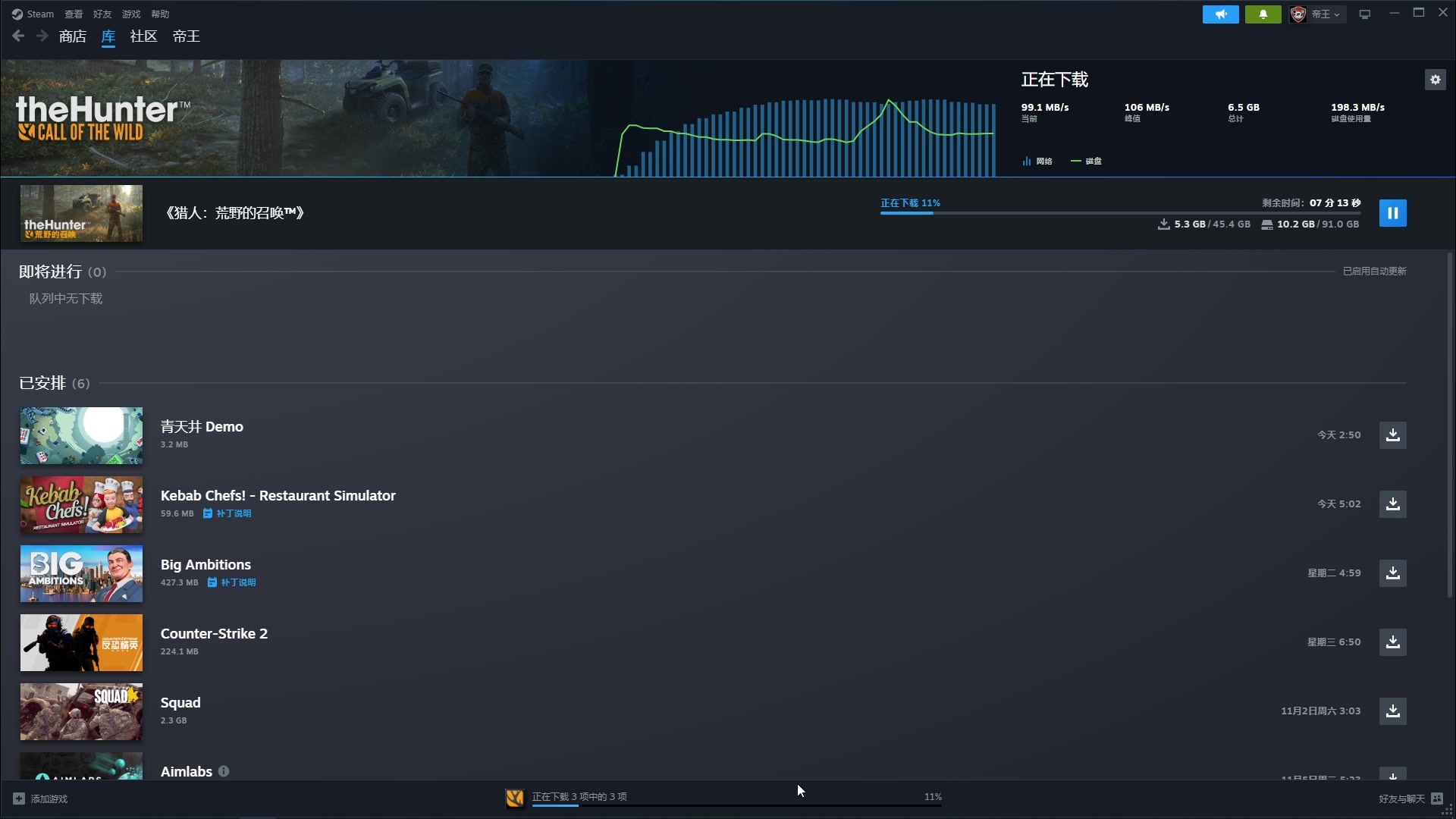
Task: Open 好友与聊天 panel
Action: pos(1410,799)
